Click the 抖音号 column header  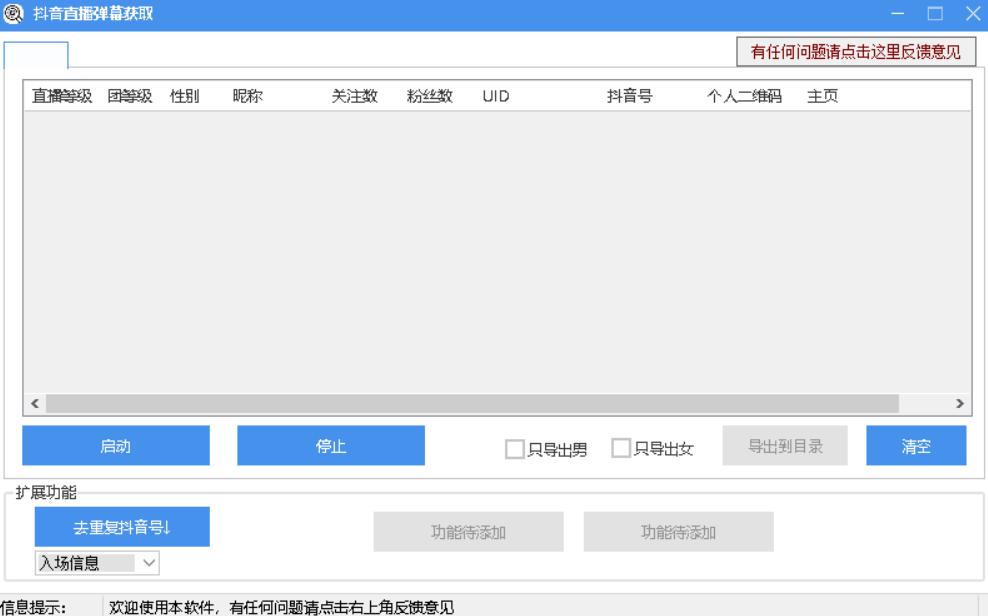click(x=629, y=96)
